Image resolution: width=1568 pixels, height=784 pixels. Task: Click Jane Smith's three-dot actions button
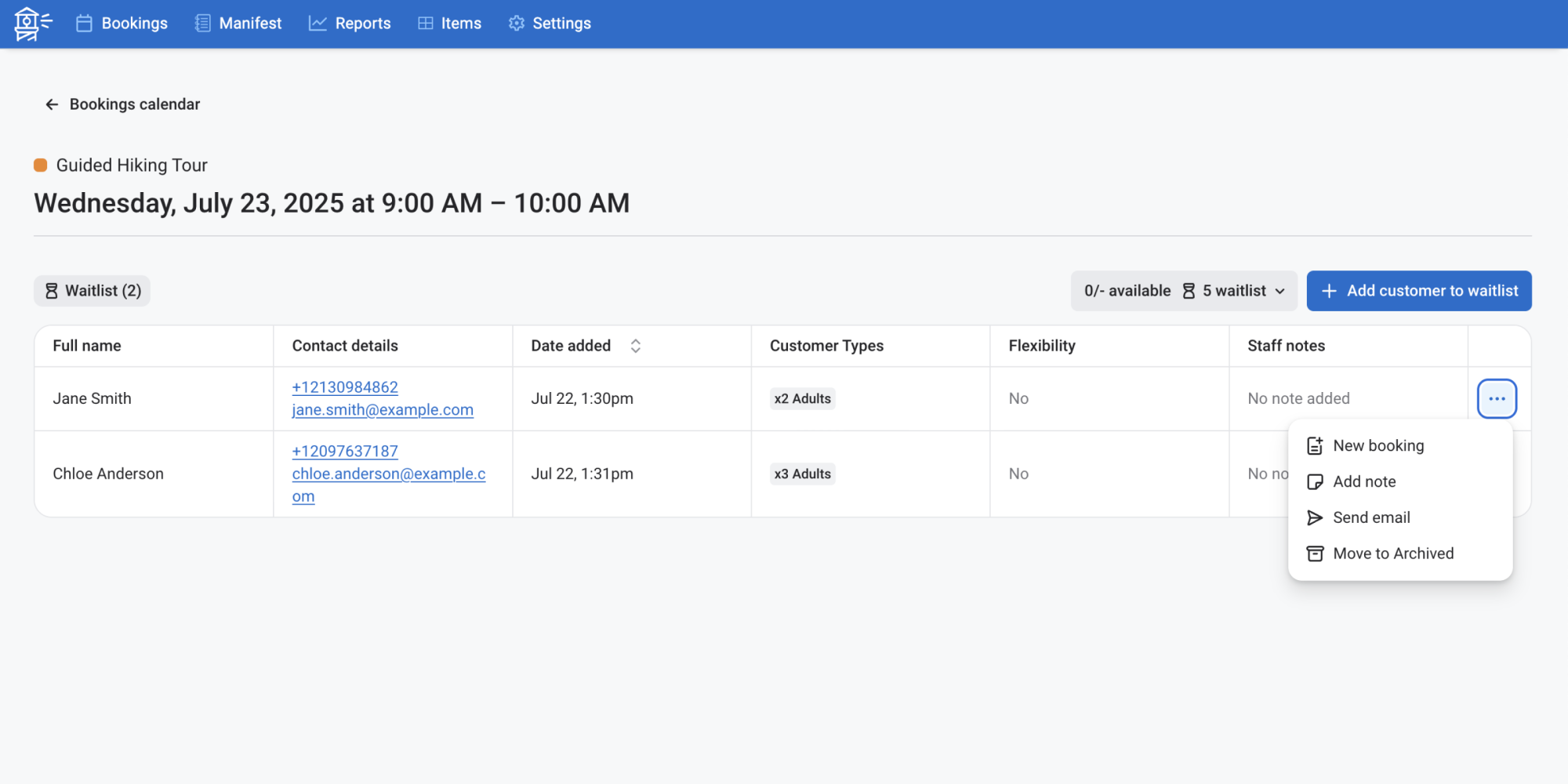(1496, 398)
